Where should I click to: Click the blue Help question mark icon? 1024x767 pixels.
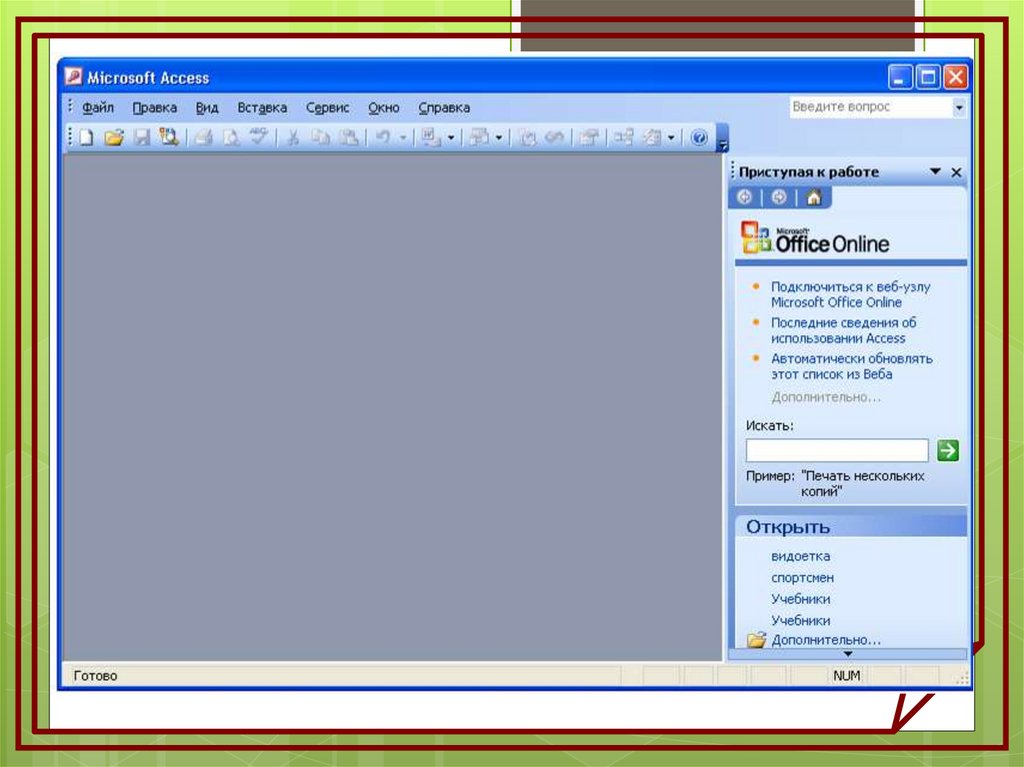click(x=699, y=138)
